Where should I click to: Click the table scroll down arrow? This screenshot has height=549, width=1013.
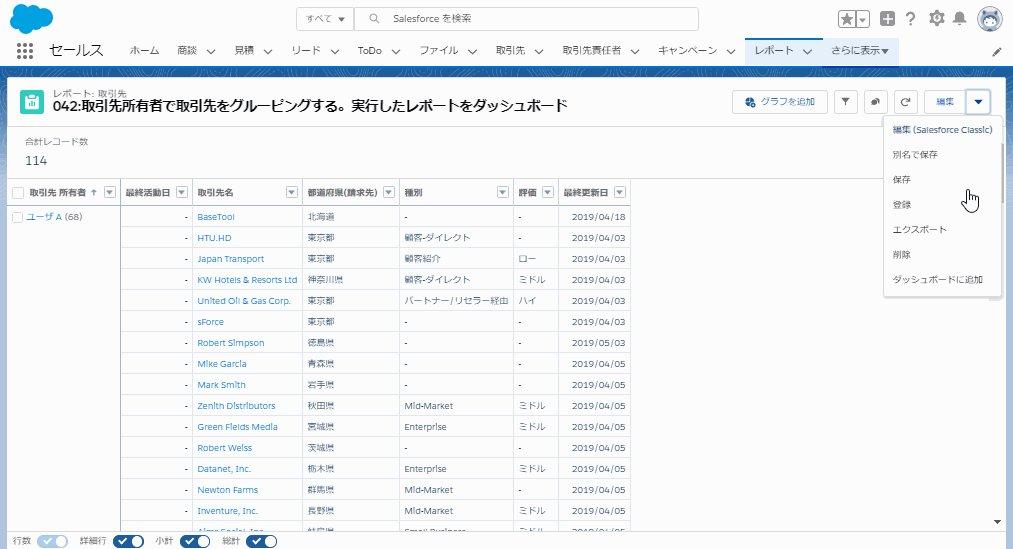coord(997,522)
